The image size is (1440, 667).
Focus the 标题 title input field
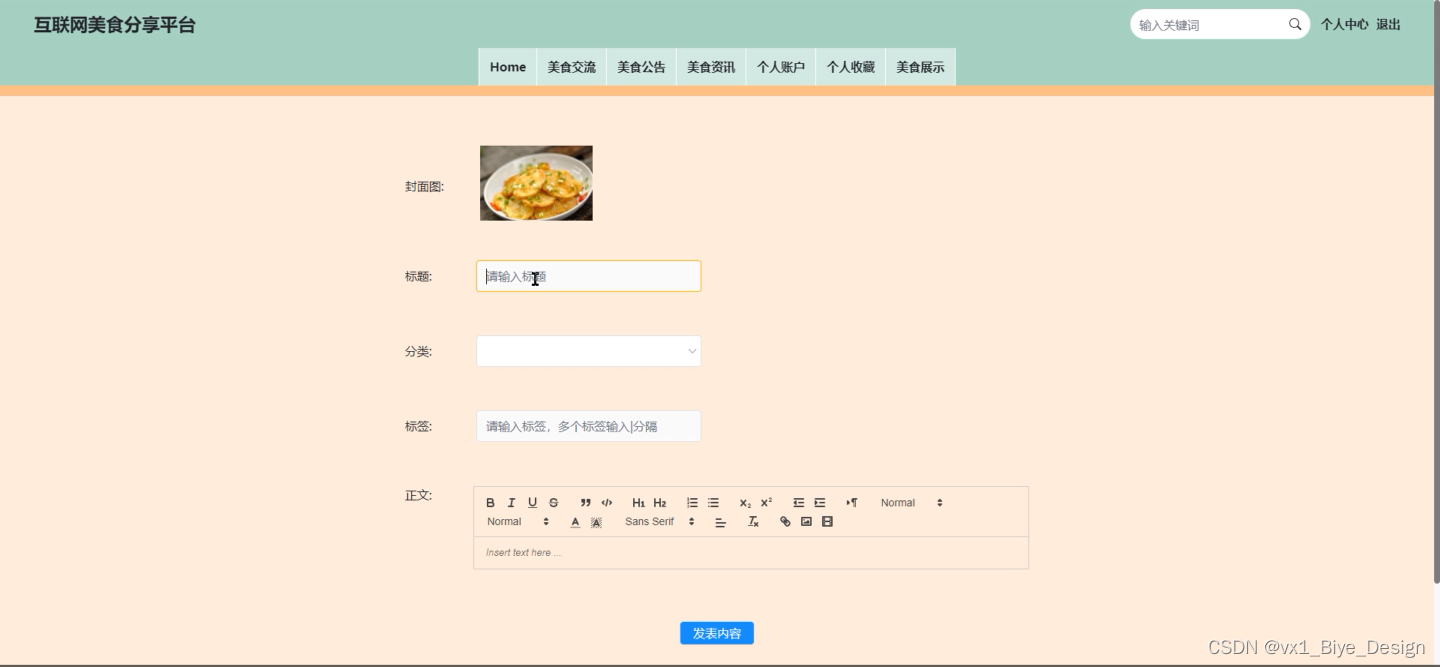coord(589,276)
